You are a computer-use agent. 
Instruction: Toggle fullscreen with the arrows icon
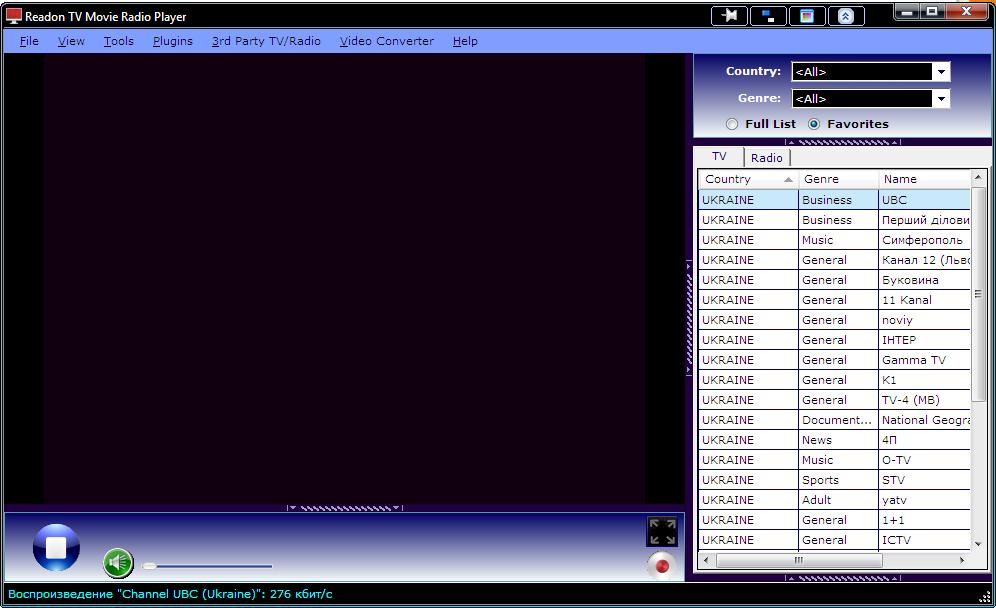click(662, 531)
